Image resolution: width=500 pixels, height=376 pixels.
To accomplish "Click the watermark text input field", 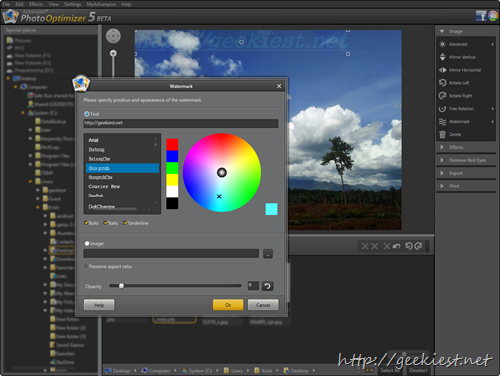I will point(181,123).
